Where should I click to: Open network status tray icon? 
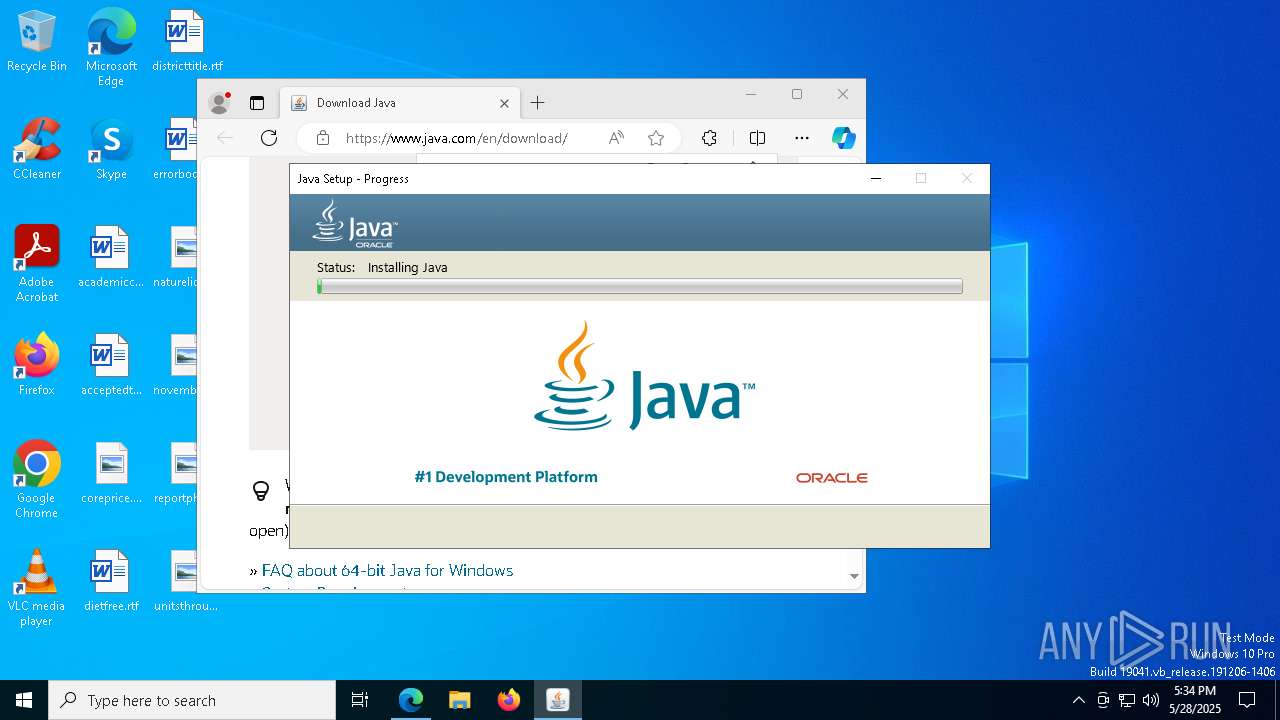coord(1127,700)
